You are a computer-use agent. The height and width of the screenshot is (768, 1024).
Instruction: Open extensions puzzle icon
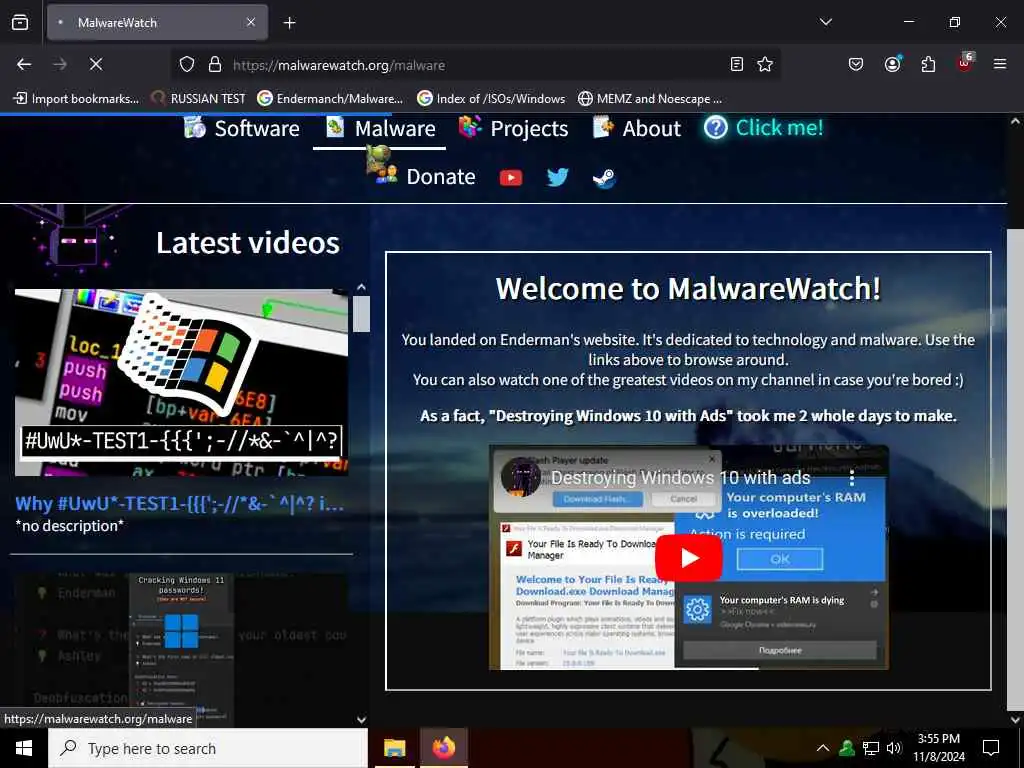[x=928, y=64]
